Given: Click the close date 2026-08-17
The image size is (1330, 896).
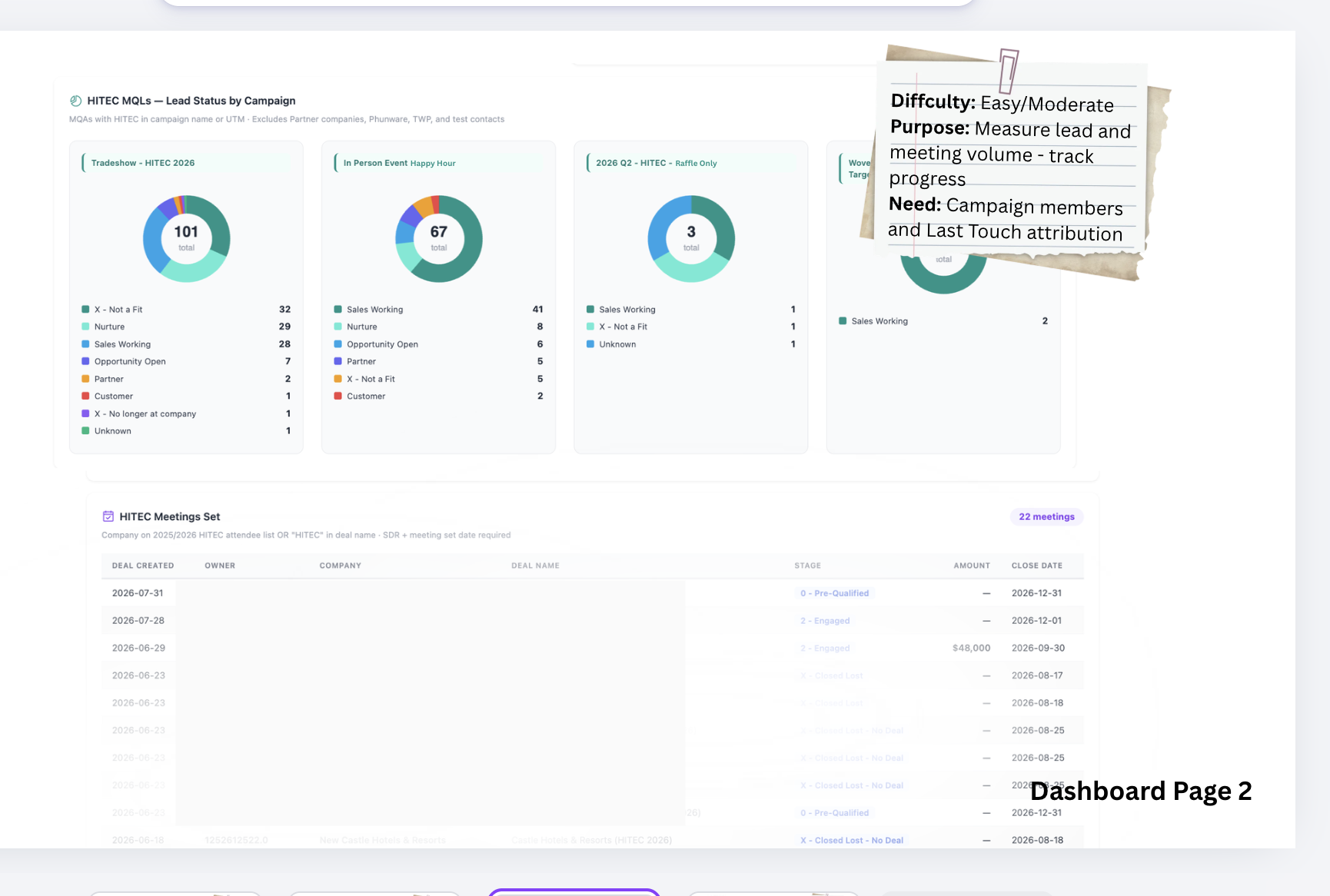Looking at the screenshot, I should click(x=1037, y=676).
